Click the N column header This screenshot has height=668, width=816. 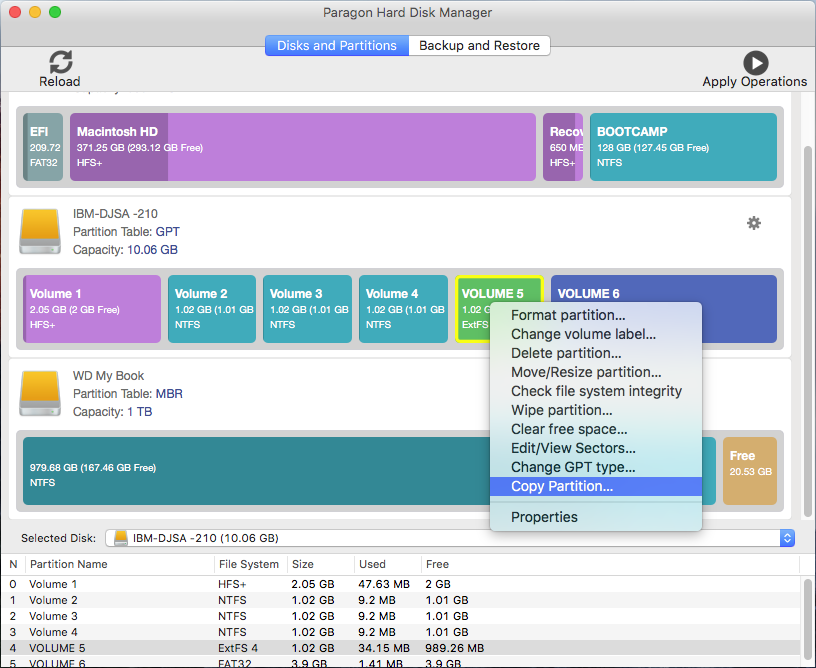[14, 564]
